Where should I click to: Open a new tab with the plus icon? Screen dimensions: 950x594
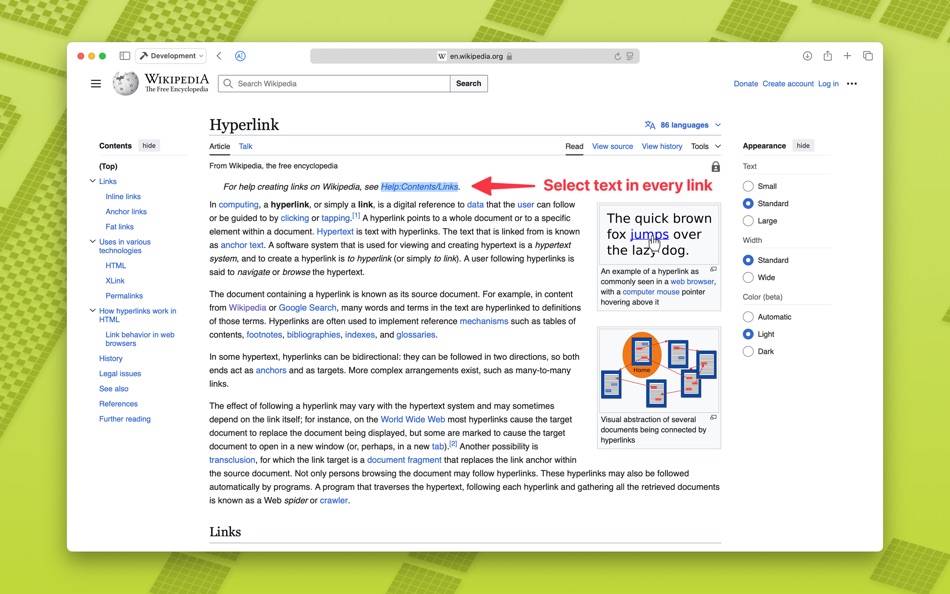tap(846, 56)
